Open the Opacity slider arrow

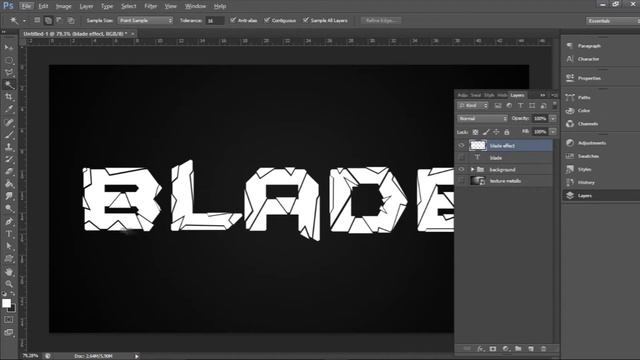(553, 118)
